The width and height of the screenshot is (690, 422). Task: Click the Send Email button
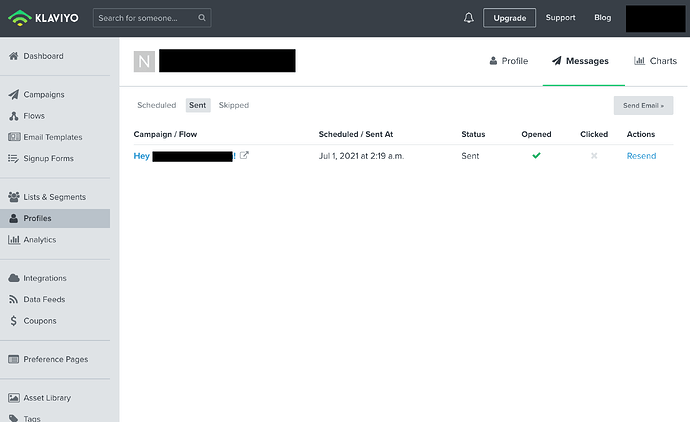coord(643,106)
